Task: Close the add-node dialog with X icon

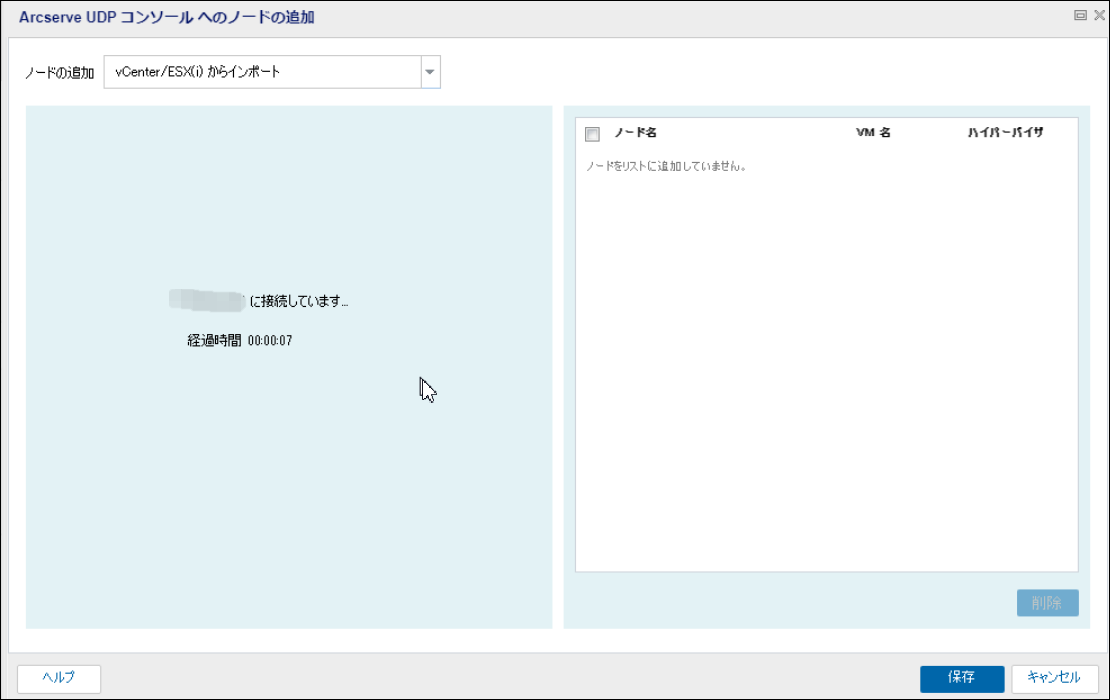Action: click(x=1098, y=16)
